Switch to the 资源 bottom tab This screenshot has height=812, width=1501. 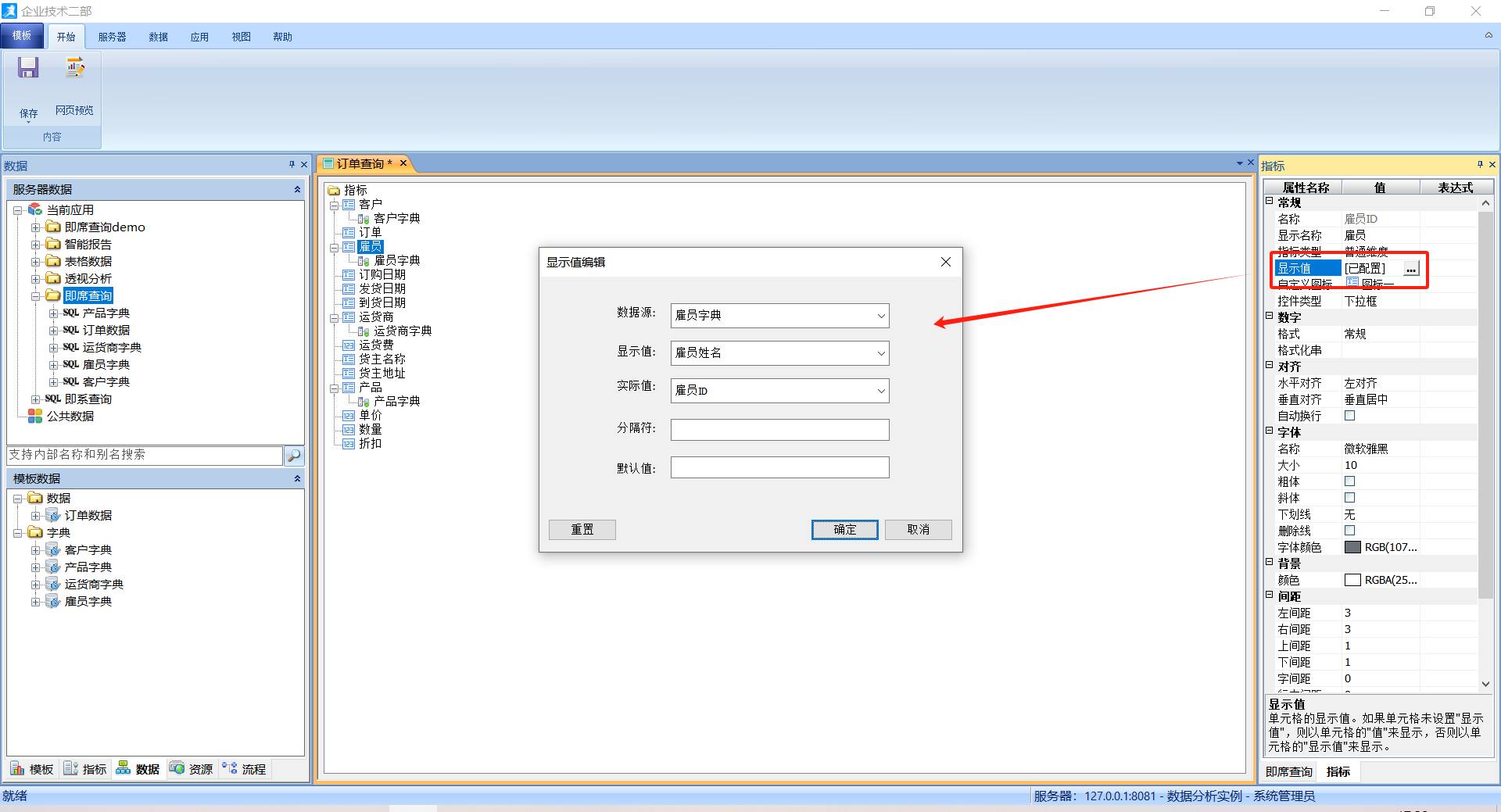(x=192, y=769)
